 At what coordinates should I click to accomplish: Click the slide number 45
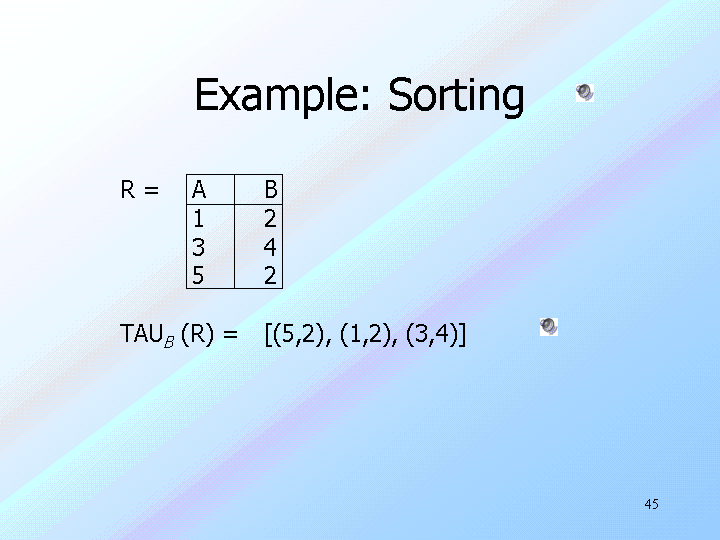[x=652, y=504]
